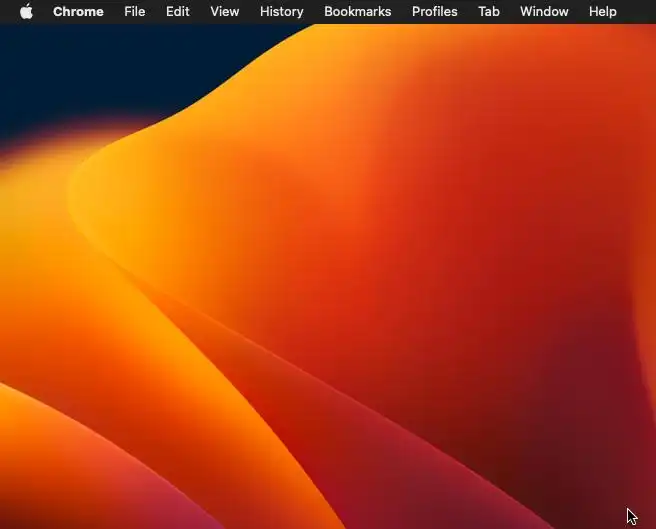Open the Tab menu
The width and height of the screenshot is (656, 529).
tap(489, 11)
